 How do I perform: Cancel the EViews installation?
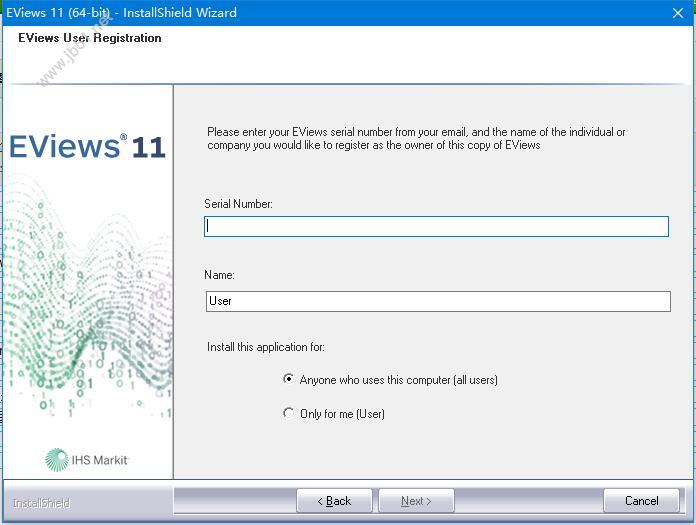click(641, 501)
